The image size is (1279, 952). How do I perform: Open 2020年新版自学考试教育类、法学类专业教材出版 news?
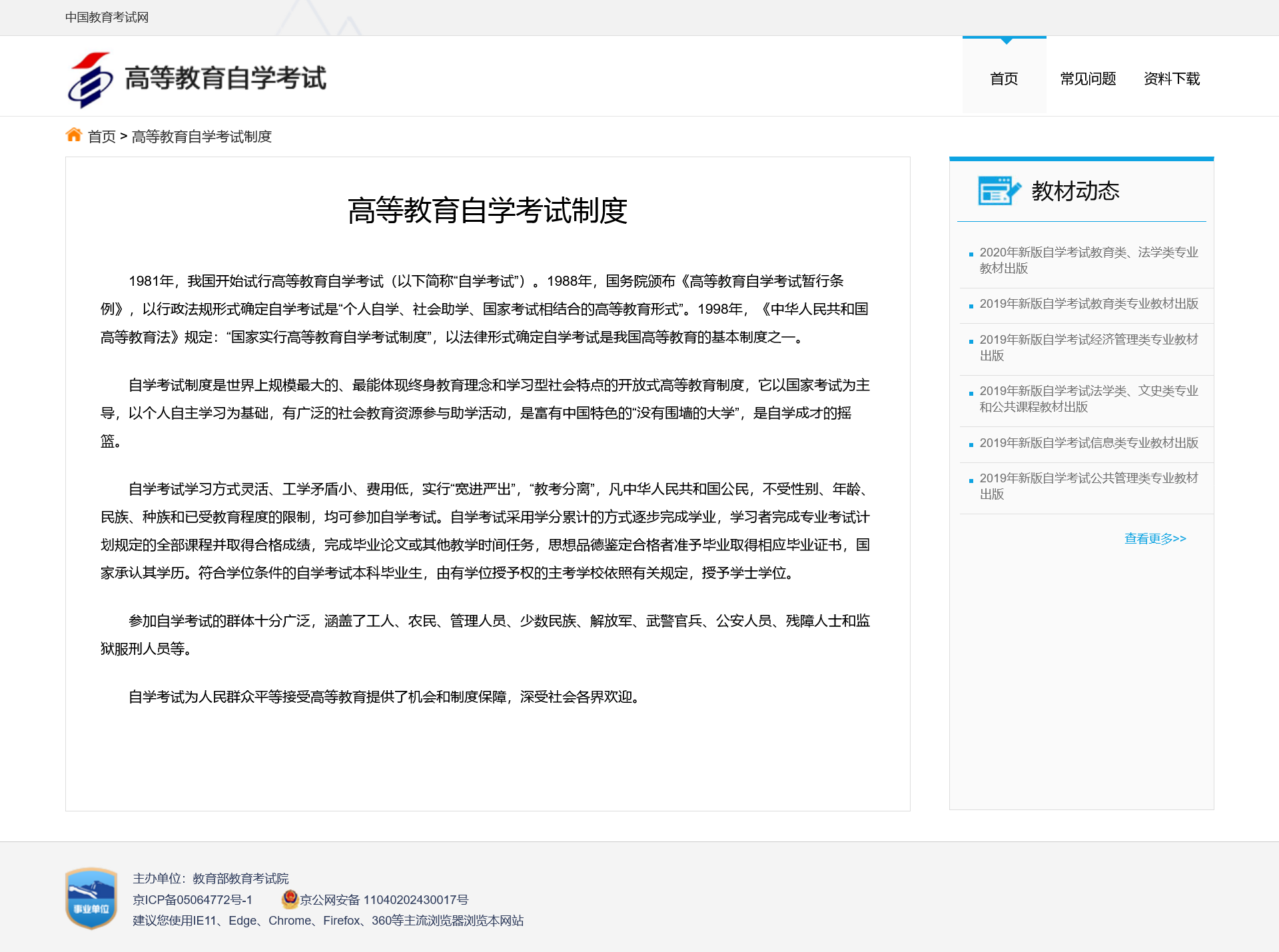coord(1088,260)
